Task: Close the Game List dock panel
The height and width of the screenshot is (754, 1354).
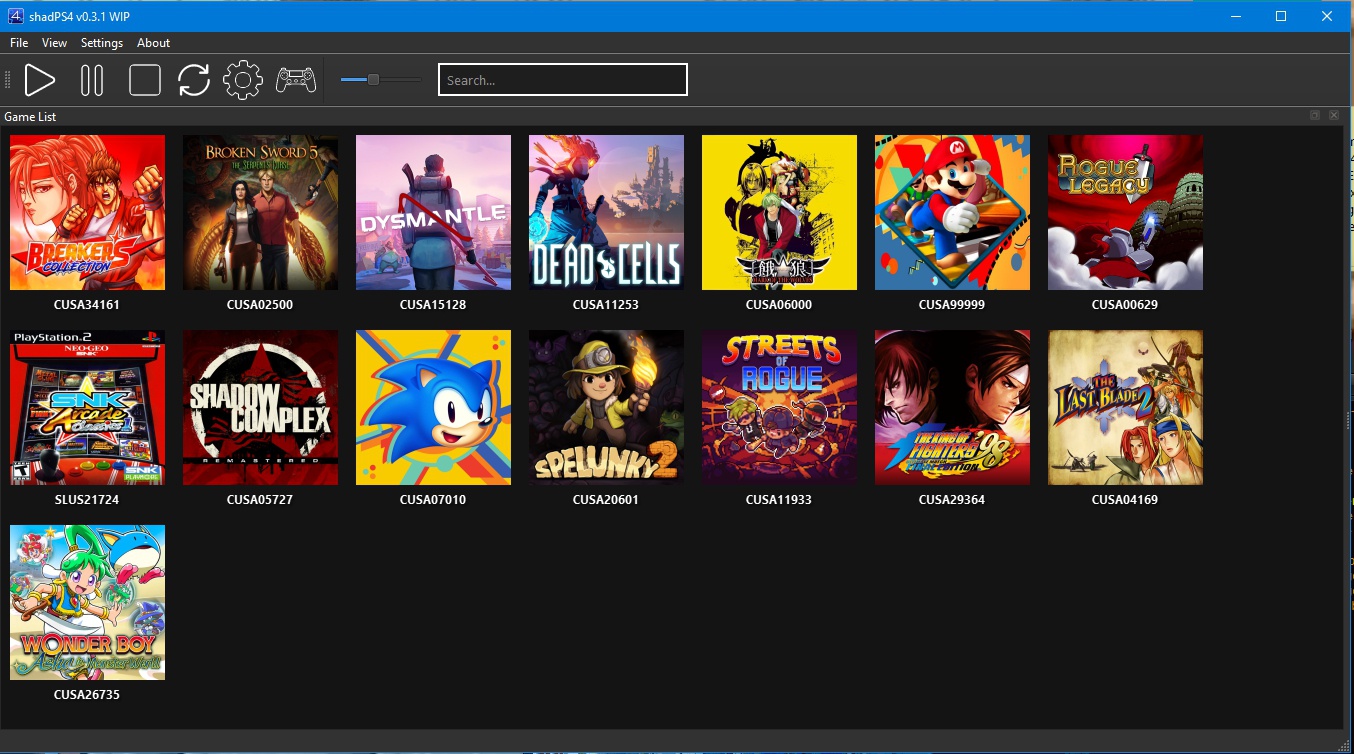Action: point(1333,116)
